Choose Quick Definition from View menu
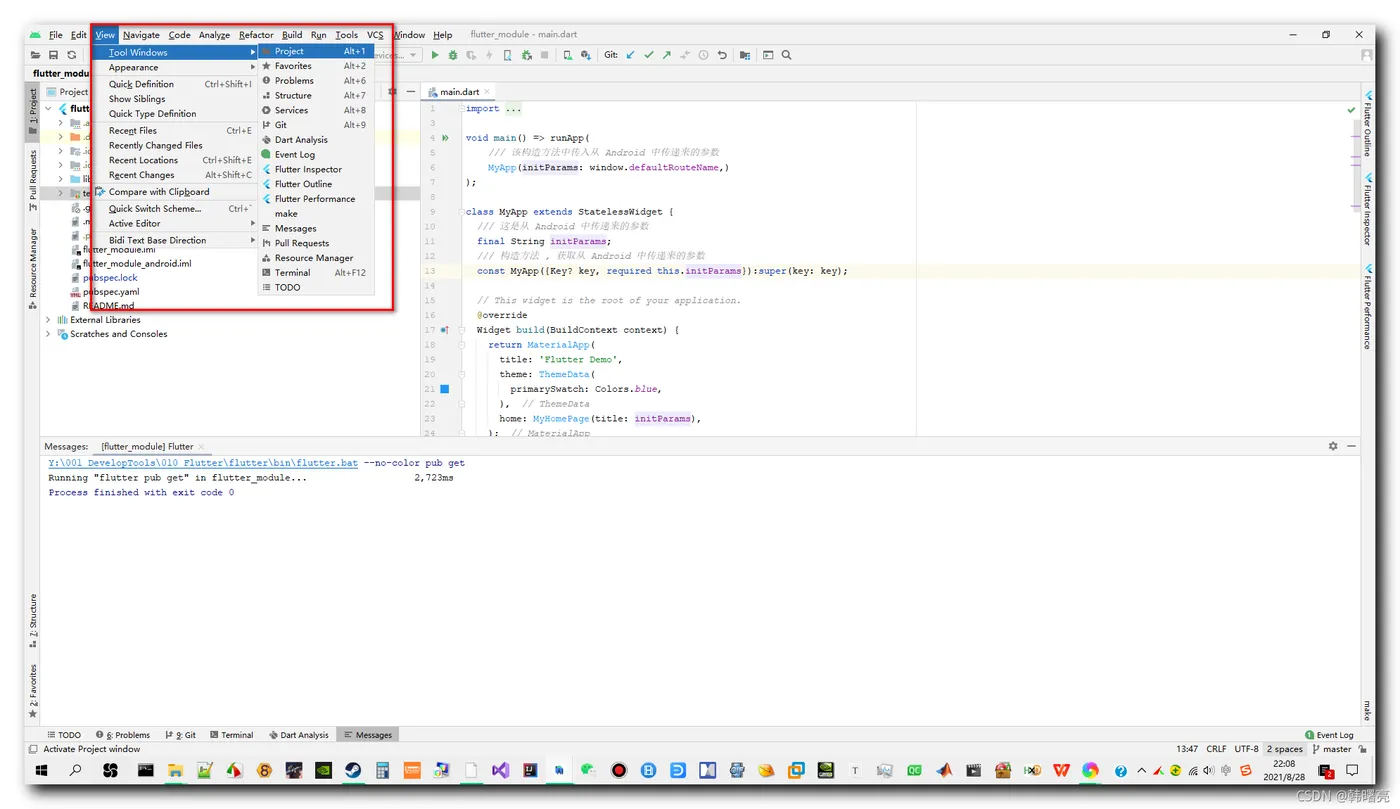The height and width of the screenshot is (809, 1400). tap(177, 84)
